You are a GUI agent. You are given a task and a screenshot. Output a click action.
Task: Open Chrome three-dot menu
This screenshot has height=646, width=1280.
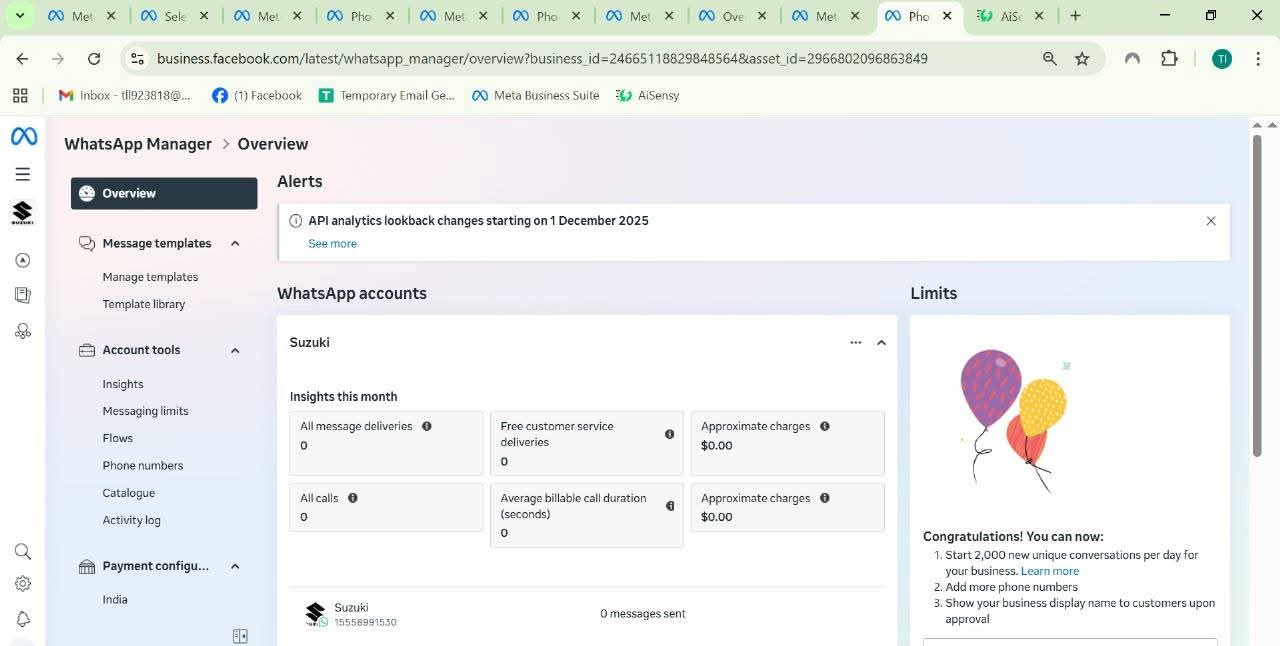1257,59
